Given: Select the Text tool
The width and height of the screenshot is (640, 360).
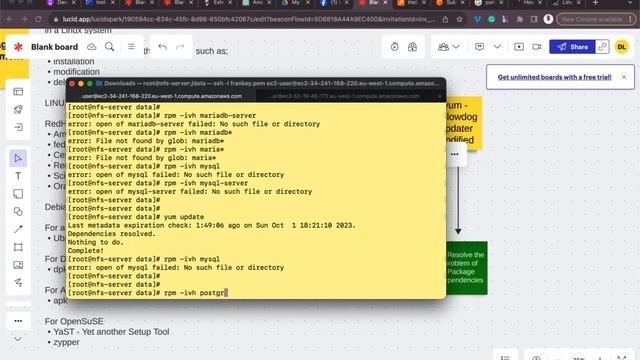Looking at the screenshot, I should click(18, 176).
